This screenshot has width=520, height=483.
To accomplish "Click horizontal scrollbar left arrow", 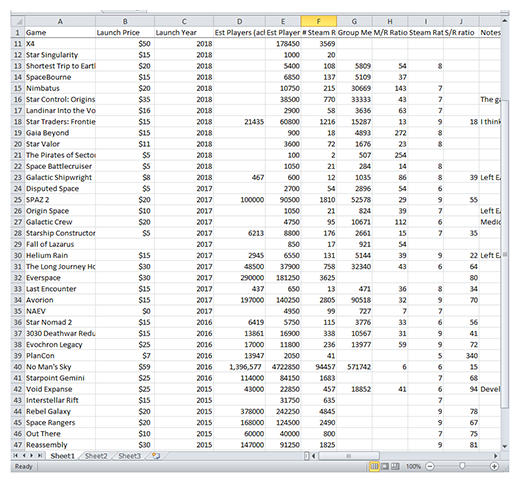I will [x=313, y=456].
